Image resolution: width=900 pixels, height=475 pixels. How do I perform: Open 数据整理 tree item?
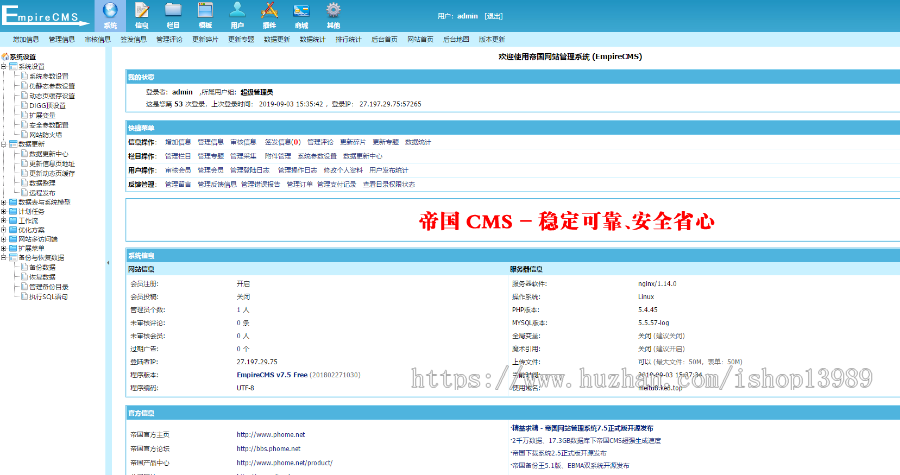tap(42, 182)
